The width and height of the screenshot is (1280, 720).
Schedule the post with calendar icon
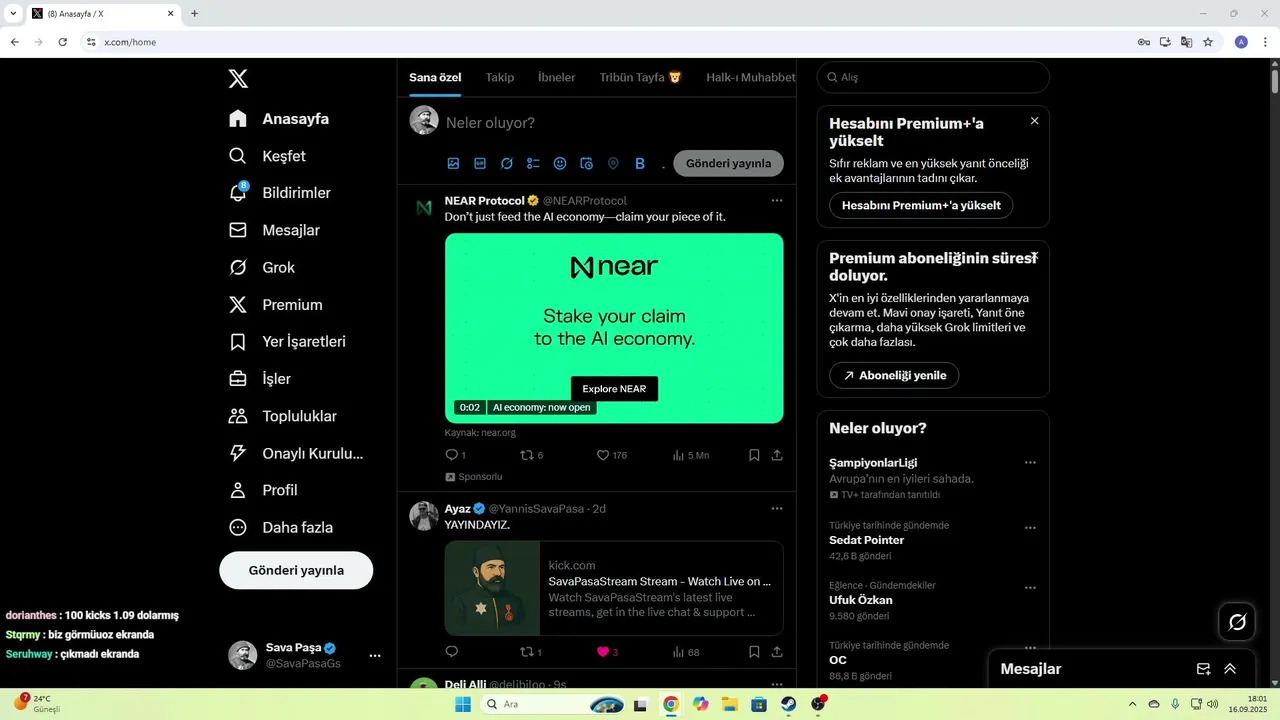[587, 163]
